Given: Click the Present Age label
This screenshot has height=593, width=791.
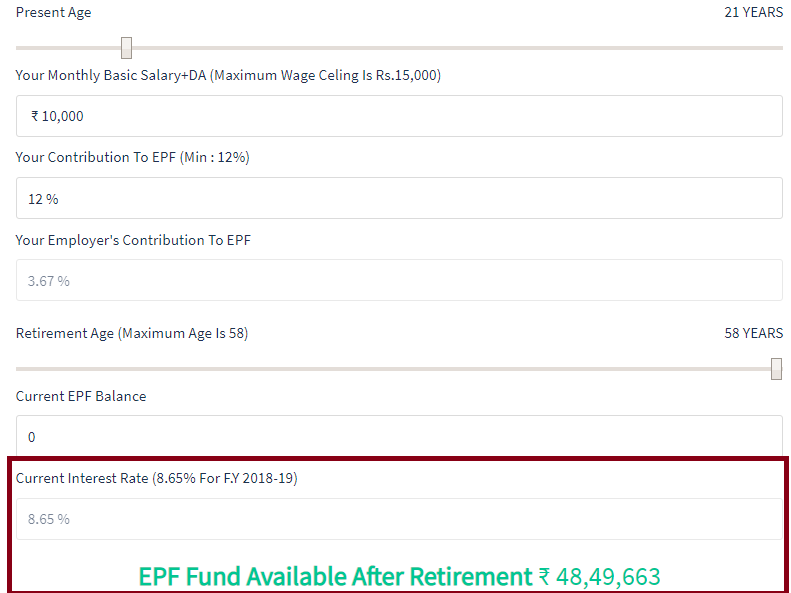Looking at the screenshot, I should click(53, 13).
